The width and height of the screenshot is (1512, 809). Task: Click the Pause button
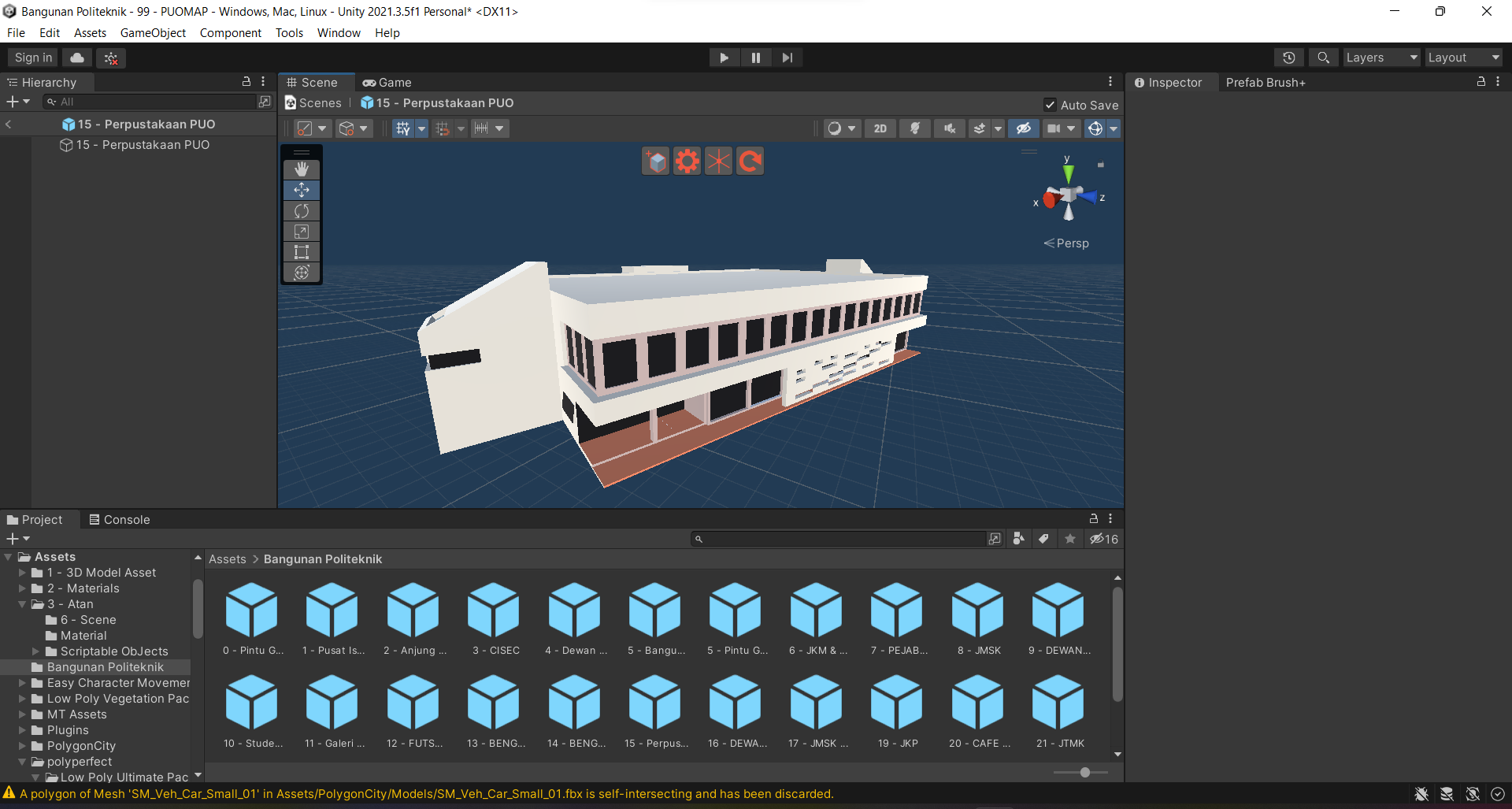(755, 58)
